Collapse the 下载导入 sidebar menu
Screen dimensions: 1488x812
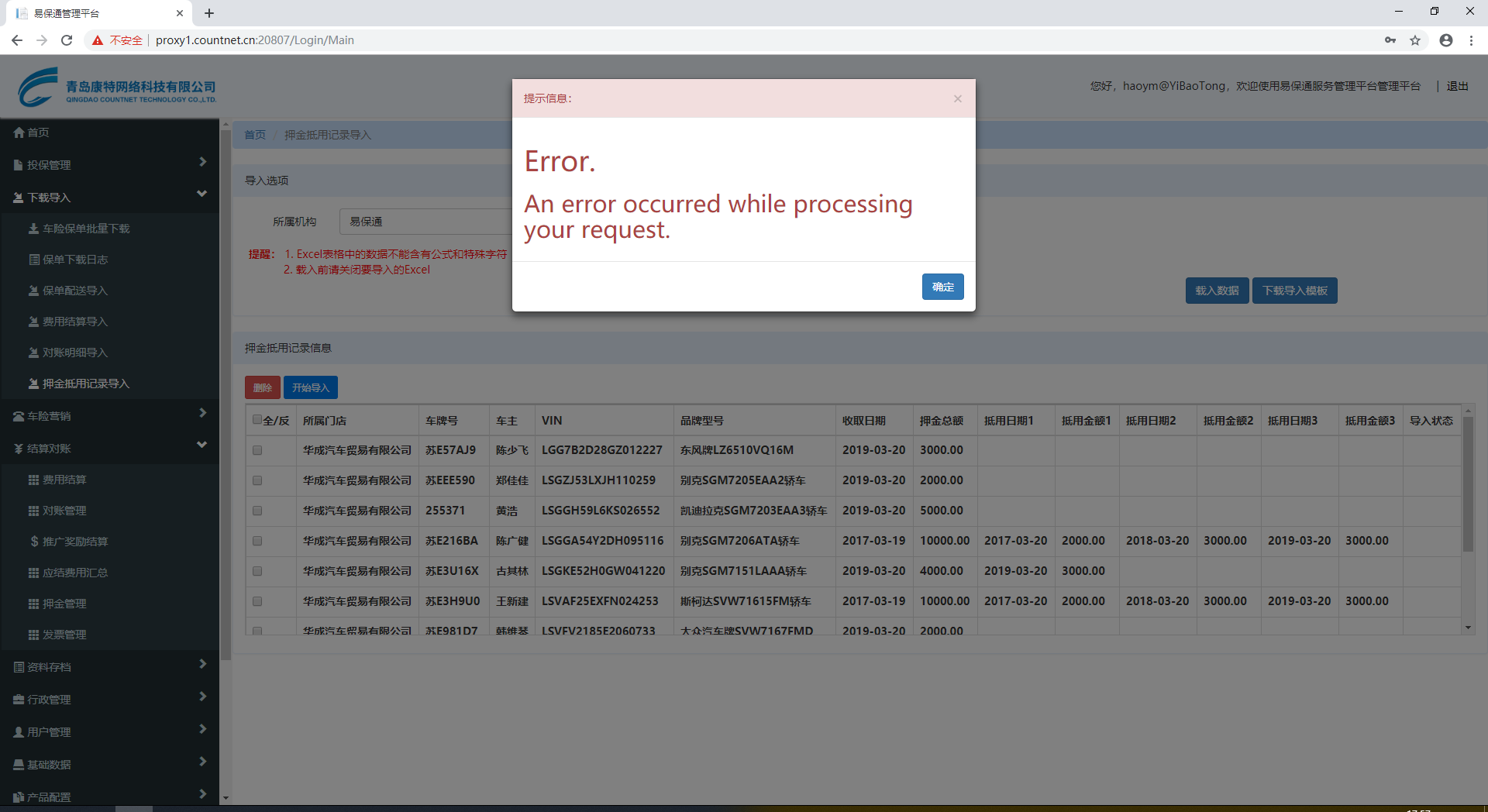pos(109,198)
